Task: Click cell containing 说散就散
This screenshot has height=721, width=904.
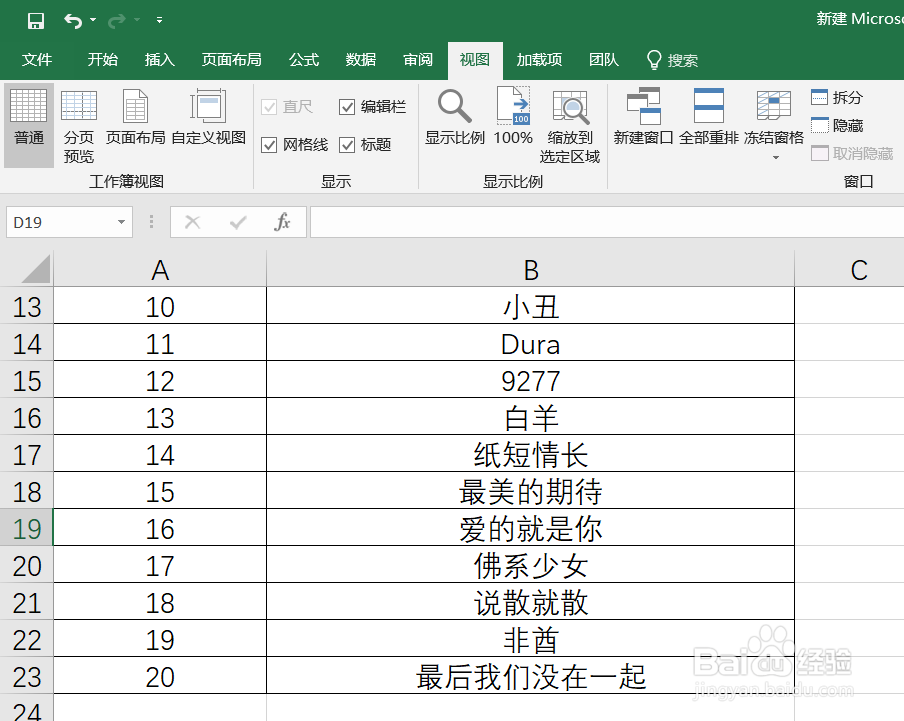Action: (x=530, y=602)
